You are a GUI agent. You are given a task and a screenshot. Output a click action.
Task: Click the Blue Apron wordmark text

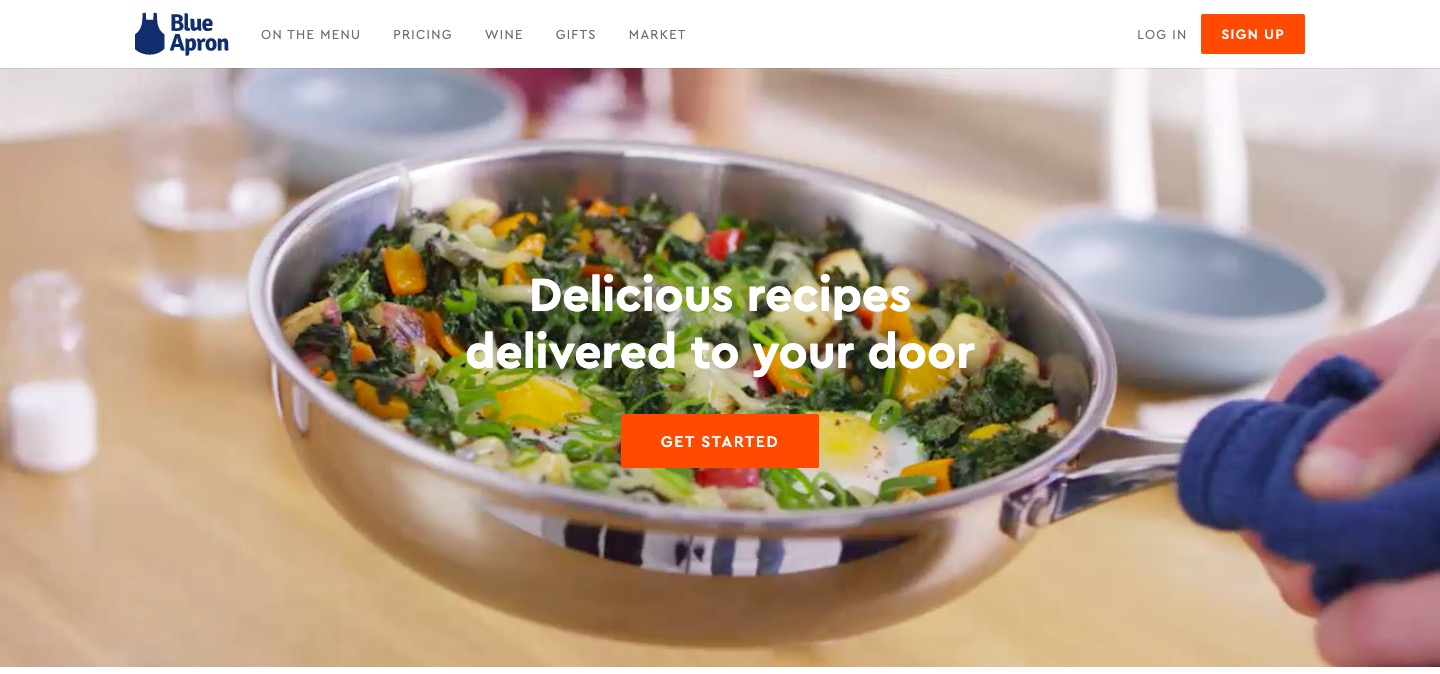199,34
